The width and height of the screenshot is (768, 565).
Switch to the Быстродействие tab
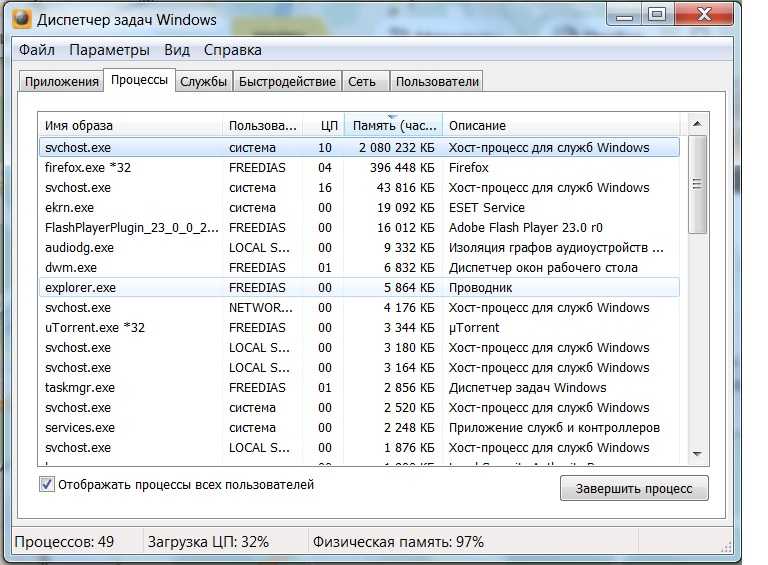point(288,81)
